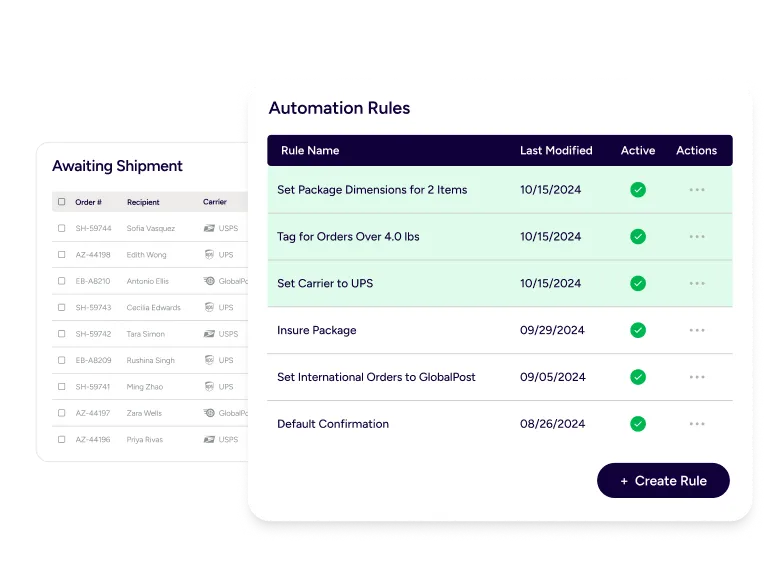Sort by Last Modified column header
Screen dimensions: 779x584
coord(556,151)
